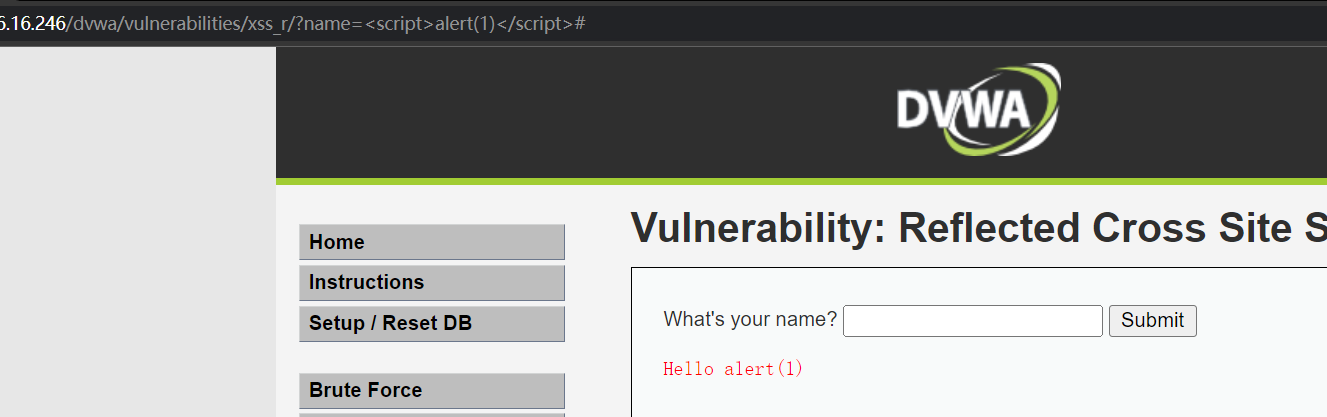Click the browser address bar URL
1327x417 pixels.
pos(292,23)
